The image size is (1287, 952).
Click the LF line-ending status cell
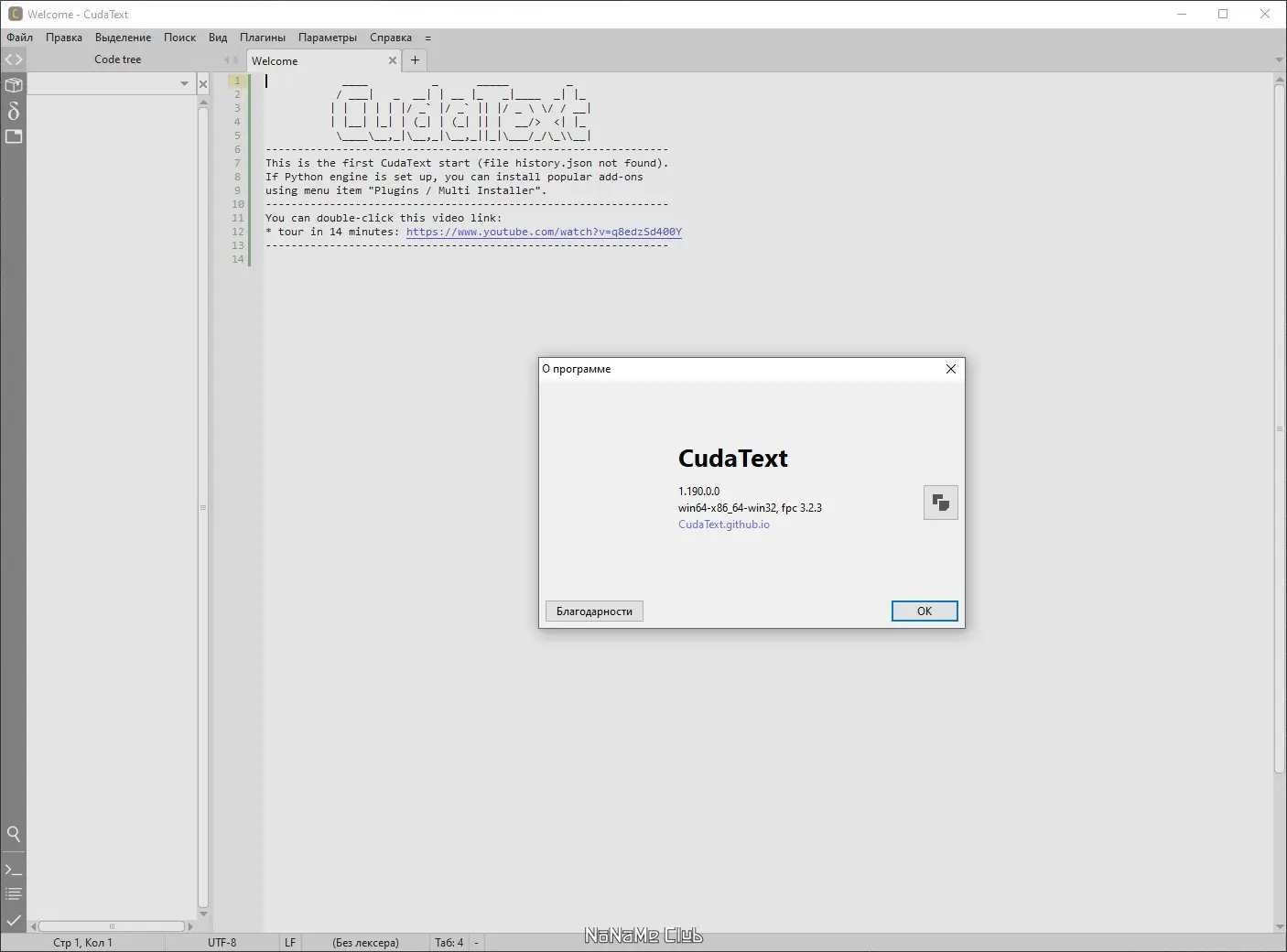[290, 942]
